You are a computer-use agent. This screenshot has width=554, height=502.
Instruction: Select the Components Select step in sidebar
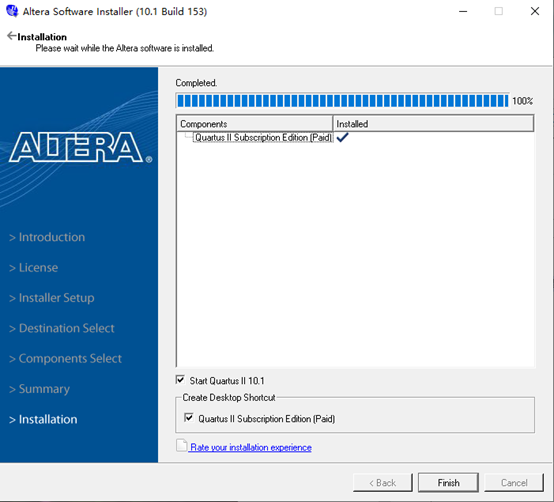65,359
